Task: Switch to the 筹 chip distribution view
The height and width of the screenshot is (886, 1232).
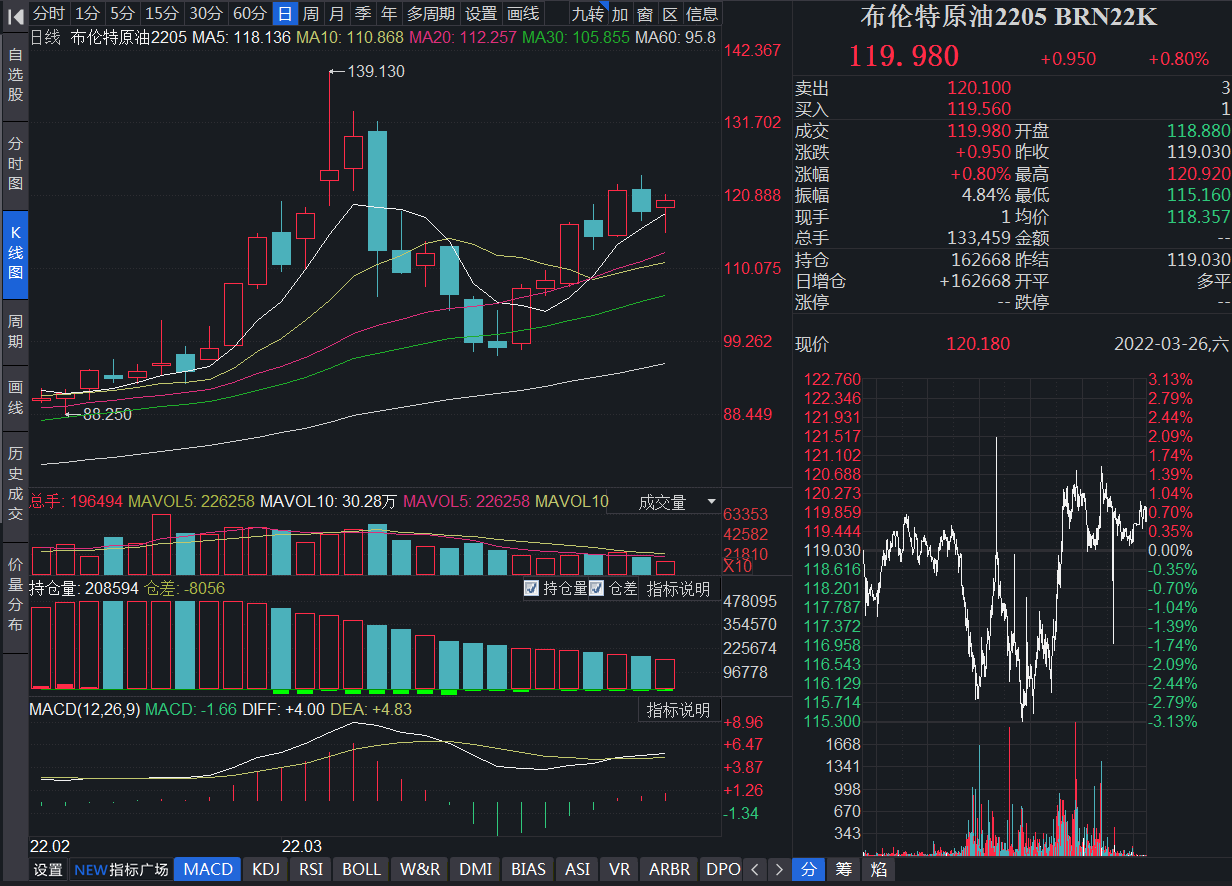Action: click(x=843, y=869)
